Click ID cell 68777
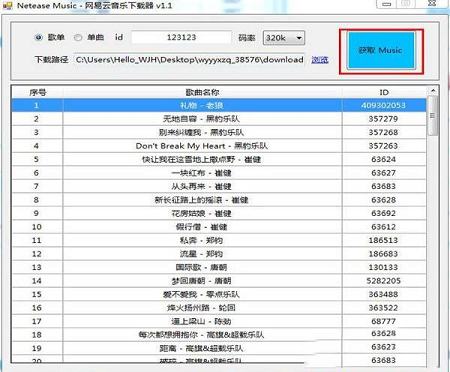450x372 pixels. (x=384, y=321)
